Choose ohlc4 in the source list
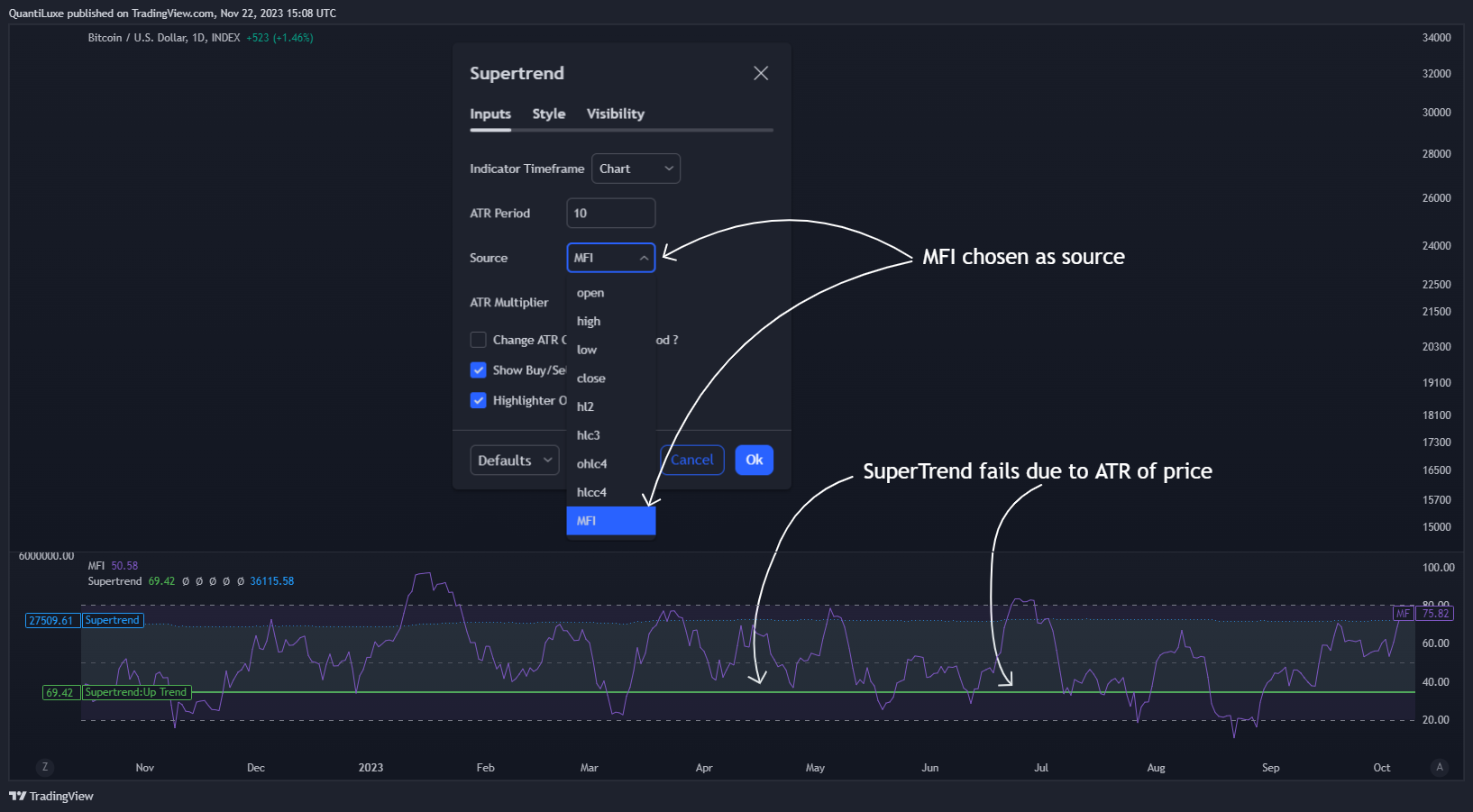The height and width of the screenshot is (812, 1473). 610,464
